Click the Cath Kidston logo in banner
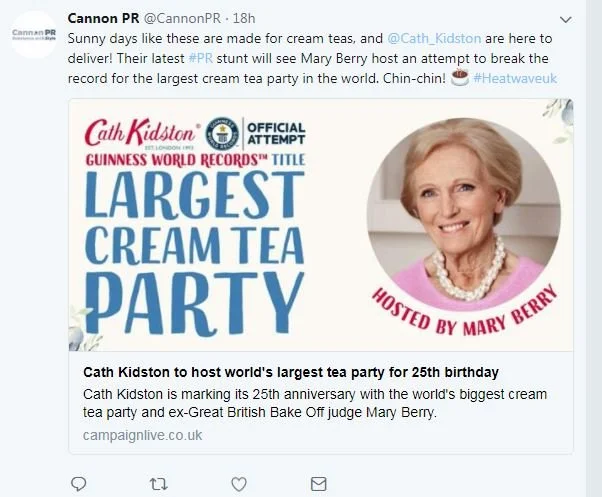The image size is (602, 497). [142, 133]
